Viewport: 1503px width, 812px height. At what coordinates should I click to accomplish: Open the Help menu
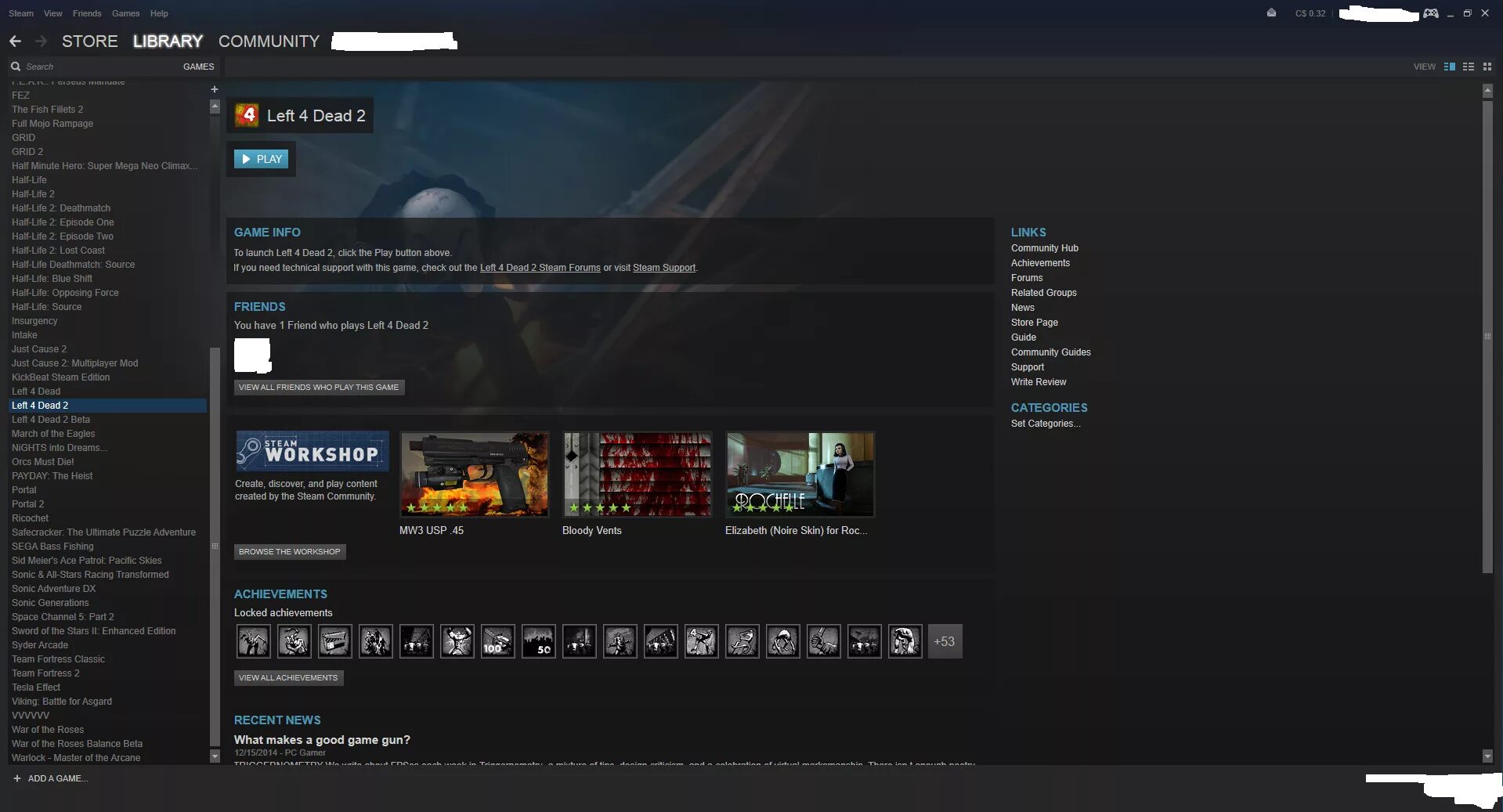click(159, 13)
